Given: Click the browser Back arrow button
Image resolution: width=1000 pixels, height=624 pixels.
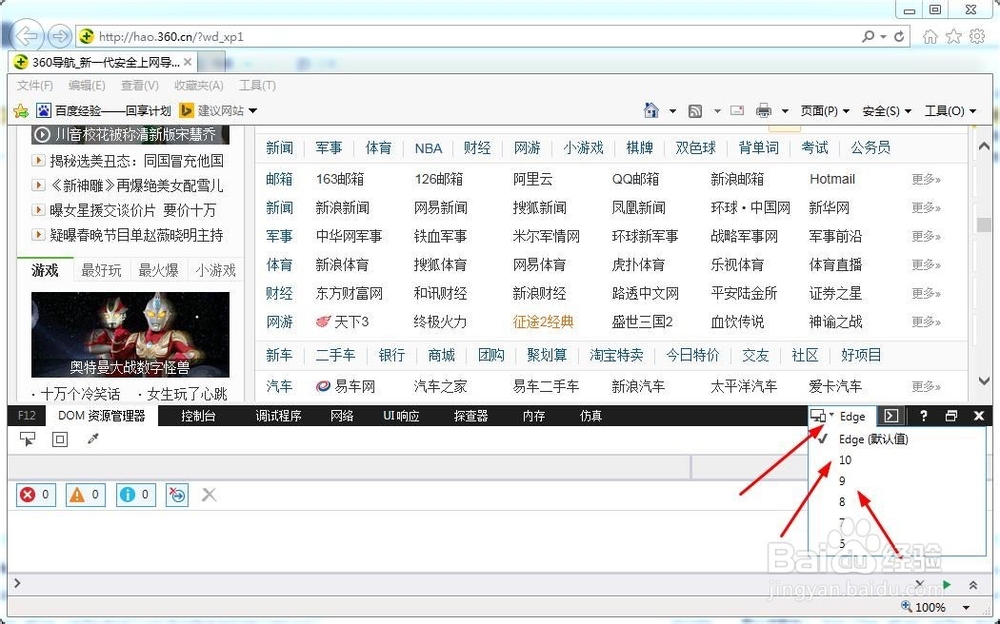Looking at the screenshot, I should (x=26, y=36).
